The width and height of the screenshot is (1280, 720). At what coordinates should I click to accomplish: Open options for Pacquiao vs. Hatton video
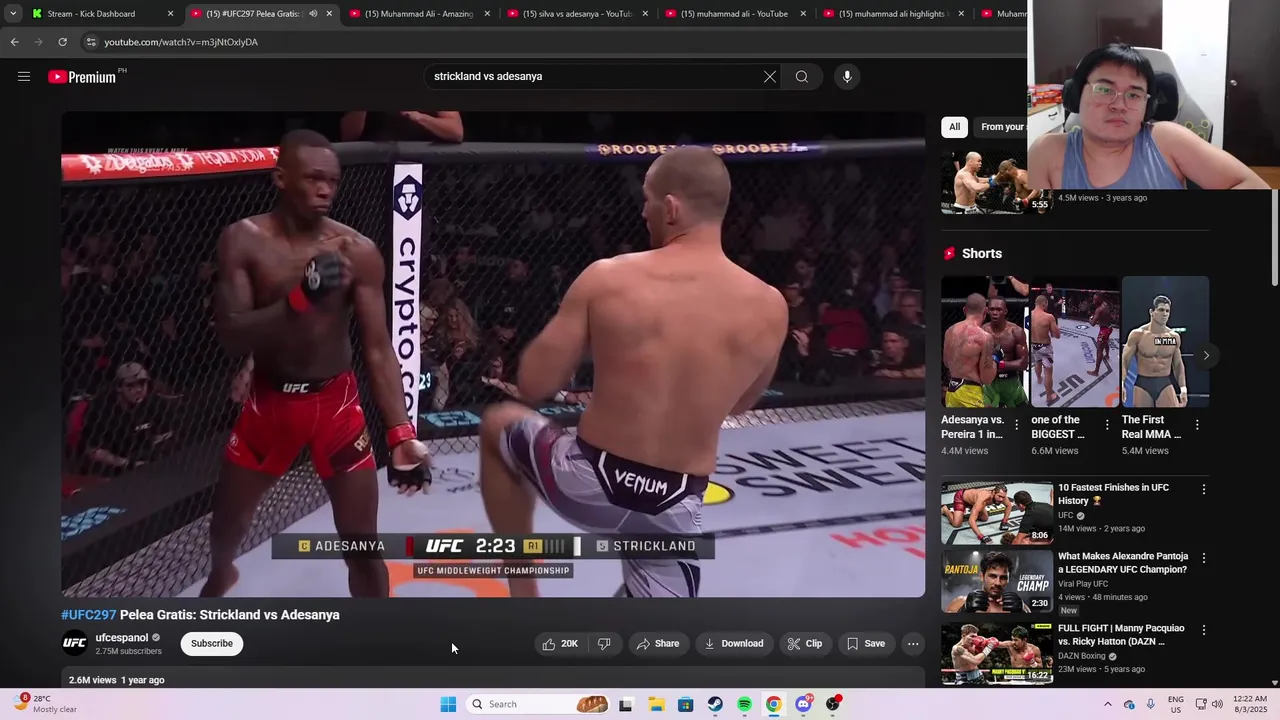[x=1204, y=631]
